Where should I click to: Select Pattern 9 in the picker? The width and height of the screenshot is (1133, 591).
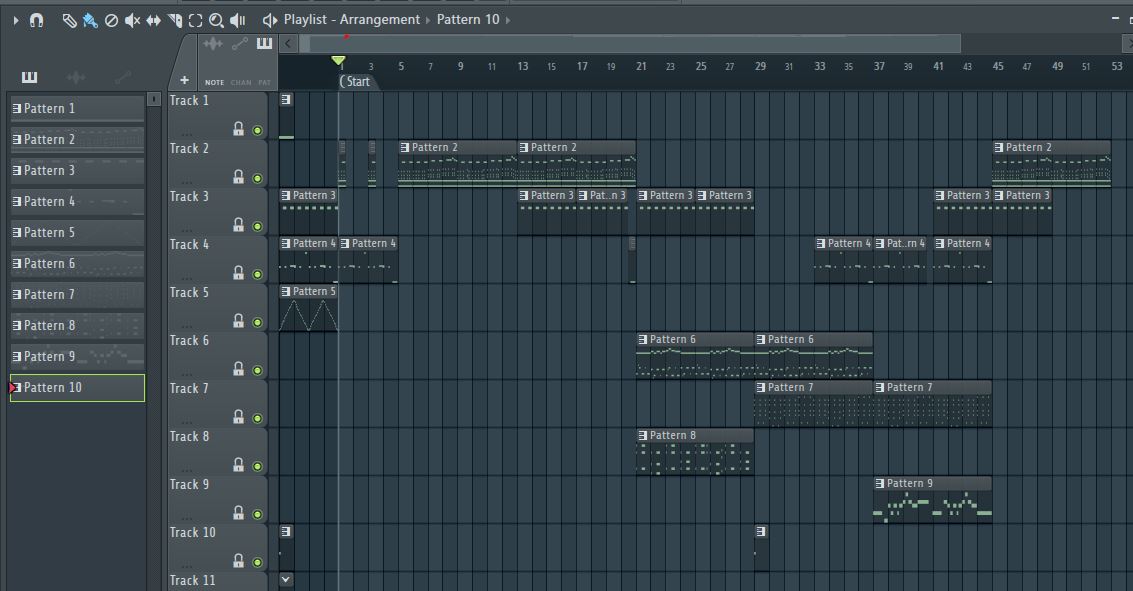(x=77, y=357)
